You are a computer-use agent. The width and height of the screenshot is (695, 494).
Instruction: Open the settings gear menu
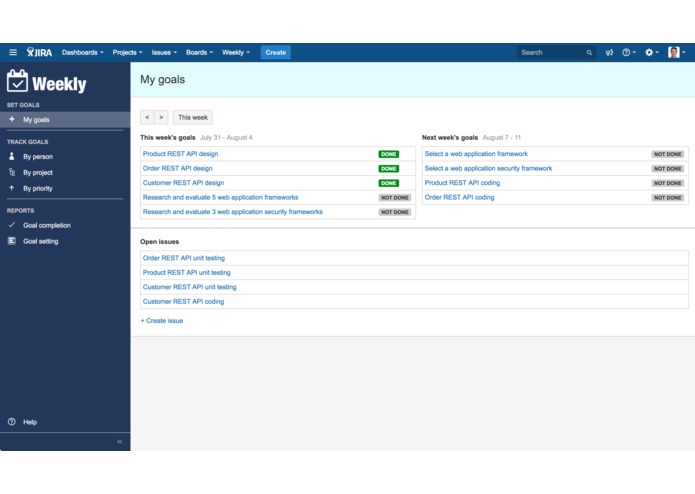click(652, 52)
